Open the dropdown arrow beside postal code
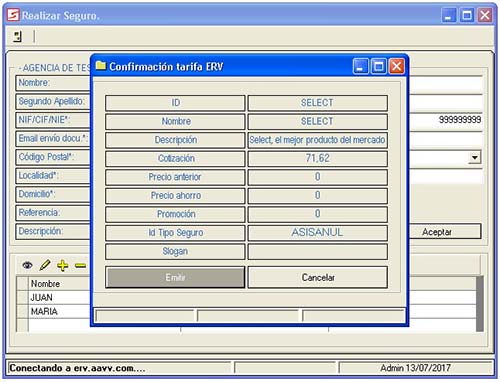This screenshot has width=500, height=382. coord(475,157)
